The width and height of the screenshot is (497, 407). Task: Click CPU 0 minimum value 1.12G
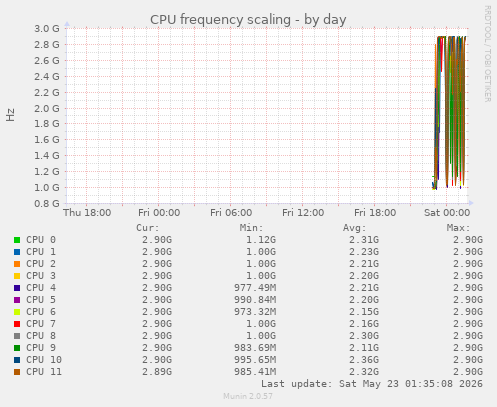[x=261, y=240]
